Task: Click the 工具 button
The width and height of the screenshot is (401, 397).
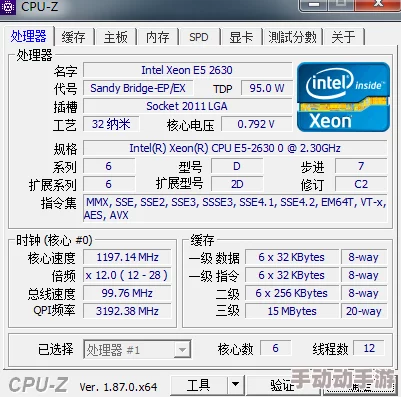Action: point(199,385)
